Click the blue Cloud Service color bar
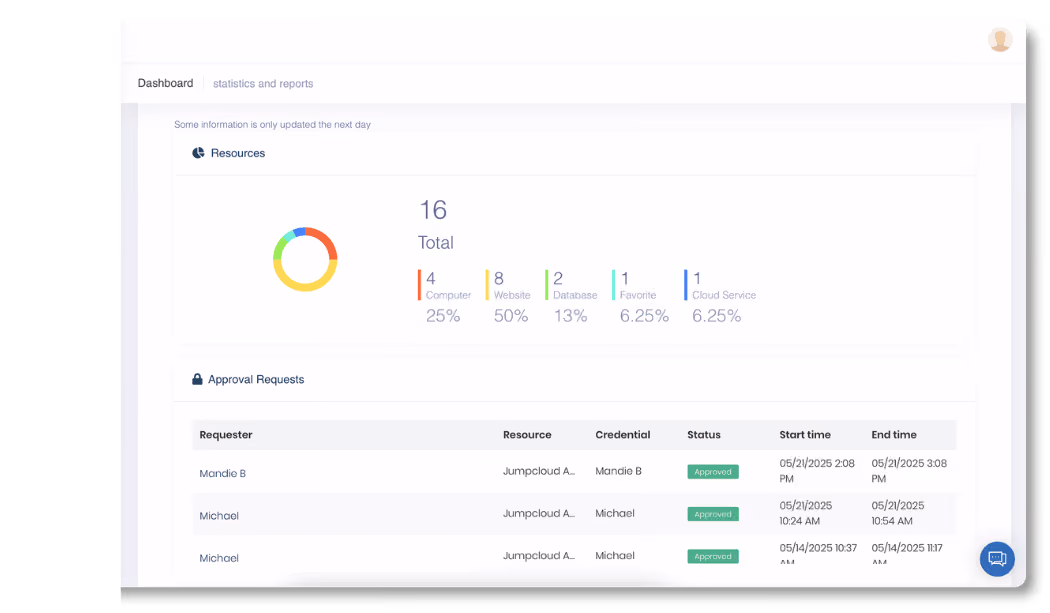The image size is (1050, 613). tap(686, 285)
